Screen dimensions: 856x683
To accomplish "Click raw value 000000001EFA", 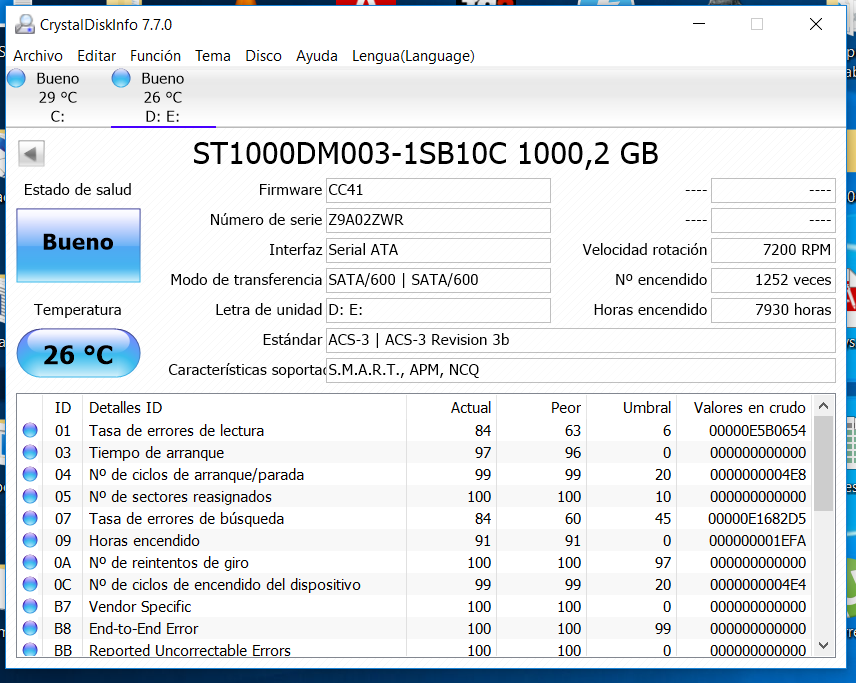I will tap(758, 541).
